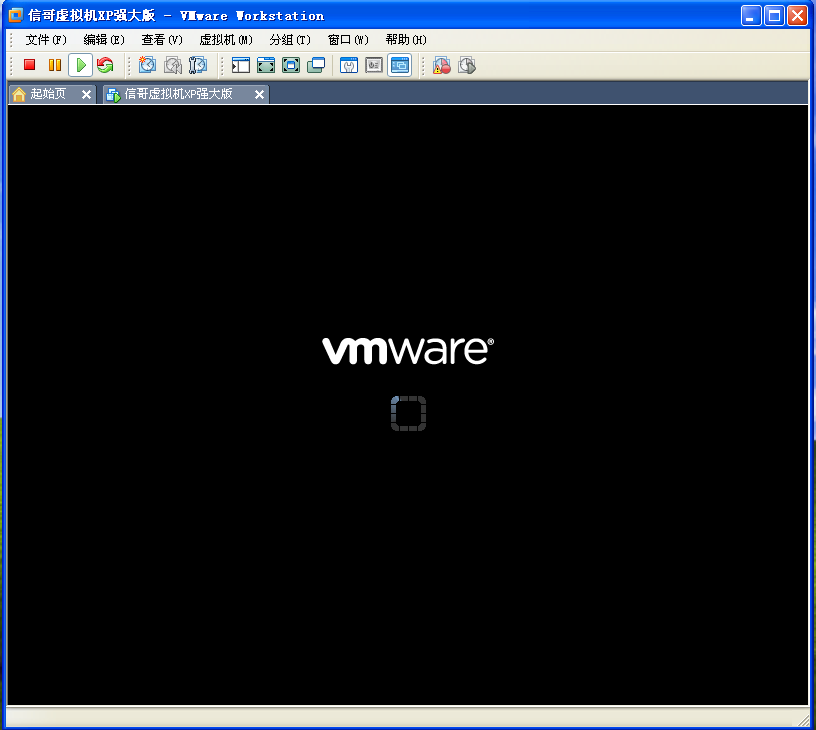This screenshot has width=816, height=730.
Task: Open the 文件(F) menu
Action: (x=46, y=40)
